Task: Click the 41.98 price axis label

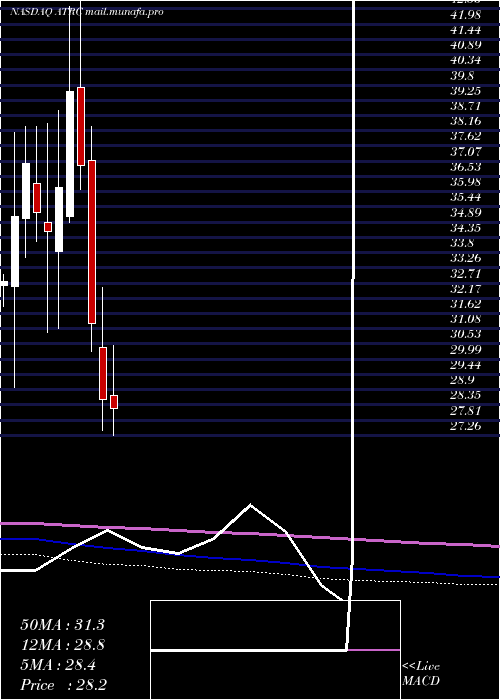Action: point(466,15)
